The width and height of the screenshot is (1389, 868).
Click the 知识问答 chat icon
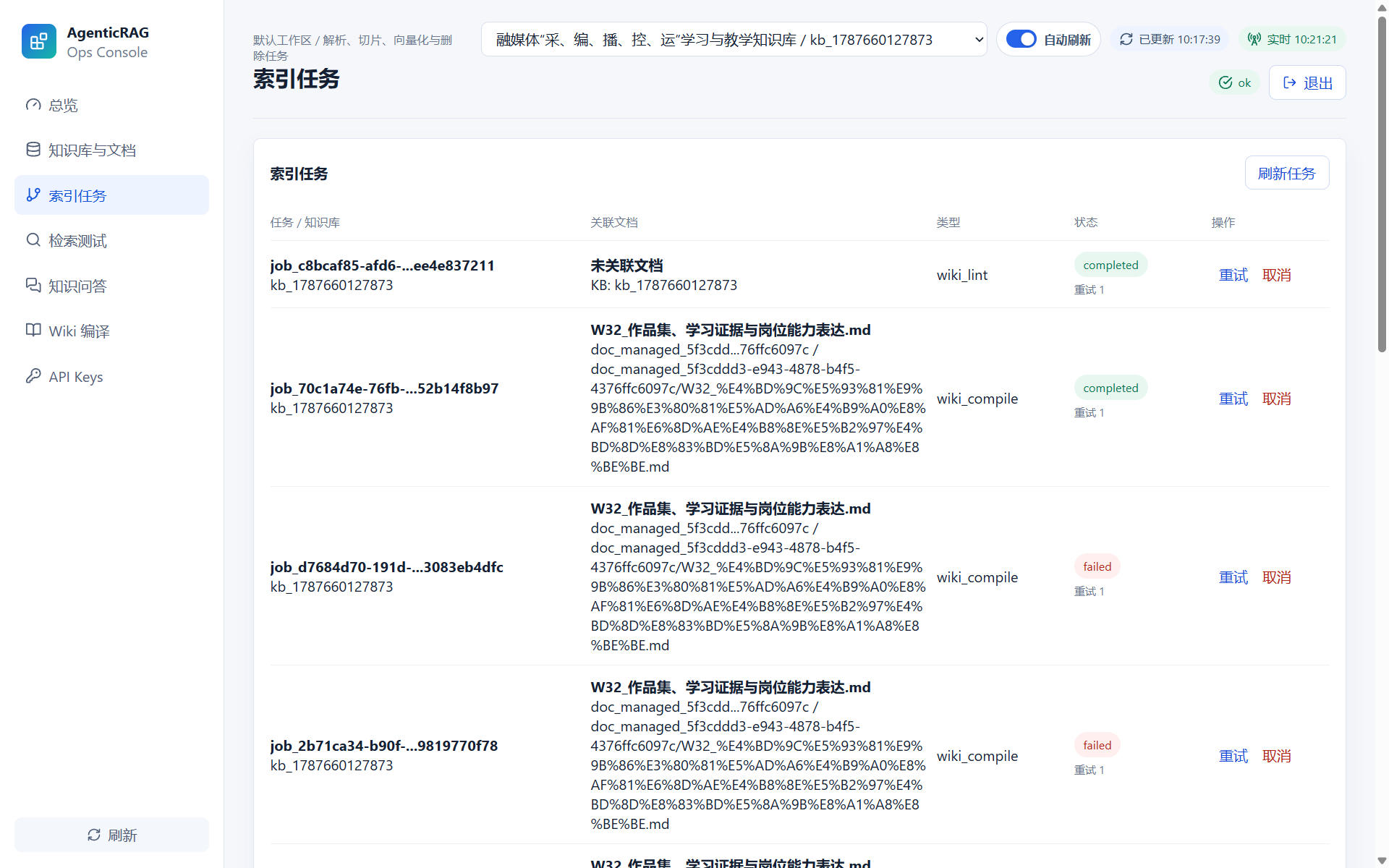coord(33,285)
